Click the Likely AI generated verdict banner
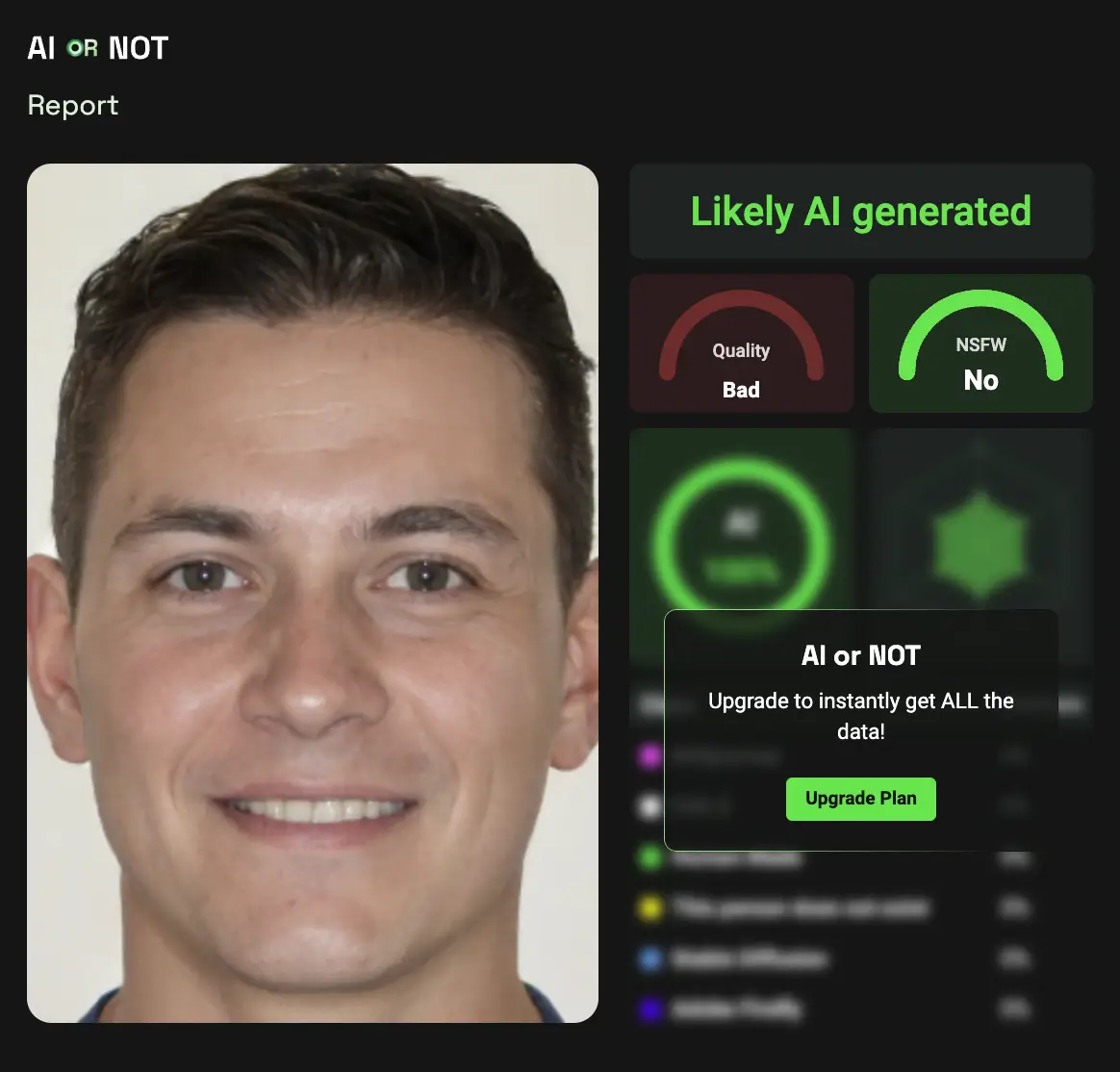Viewport: 1120px width, 1072px height. coord(861,212)
